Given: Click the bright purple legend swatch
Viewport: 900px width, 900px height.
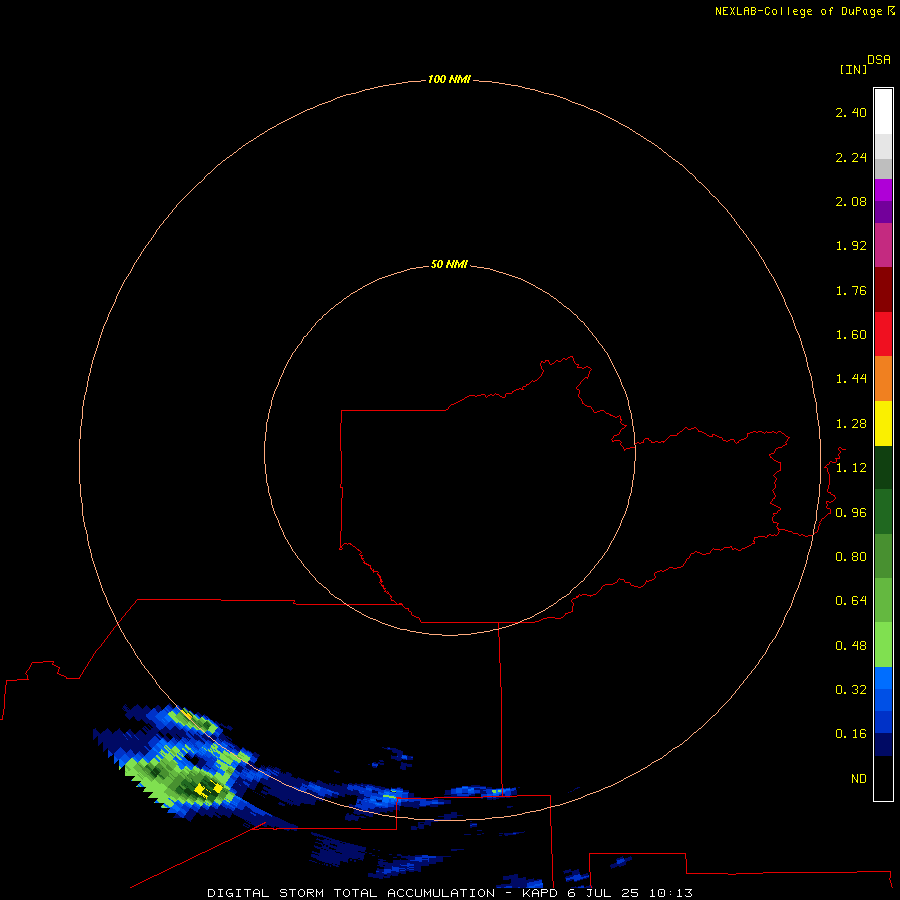Looking at the screenshot, I should pyautogui.click(x=883, y=190).
